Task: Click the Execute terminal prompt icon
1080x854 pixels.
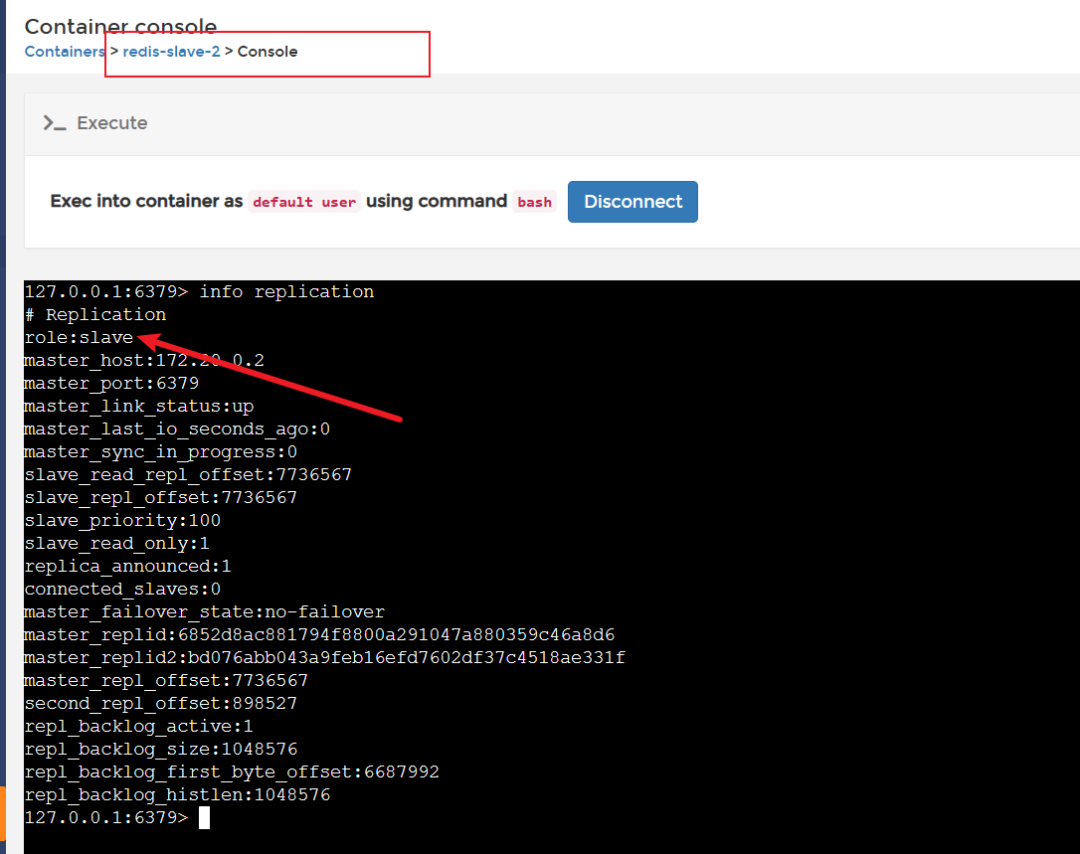Action: coord(54,123)
